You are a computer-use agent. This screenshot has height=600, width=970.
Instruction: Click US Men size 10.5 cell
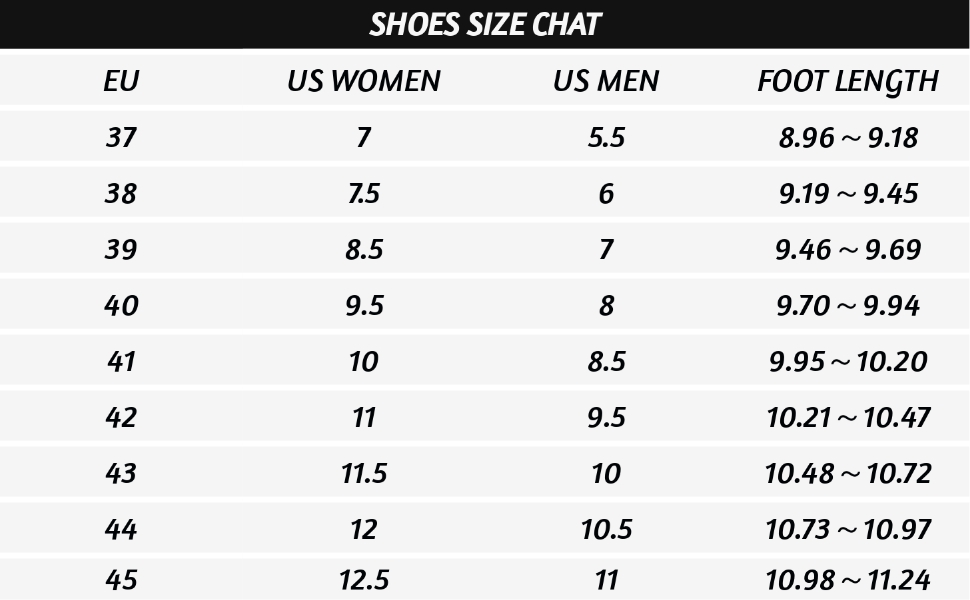tap(606, 529)
